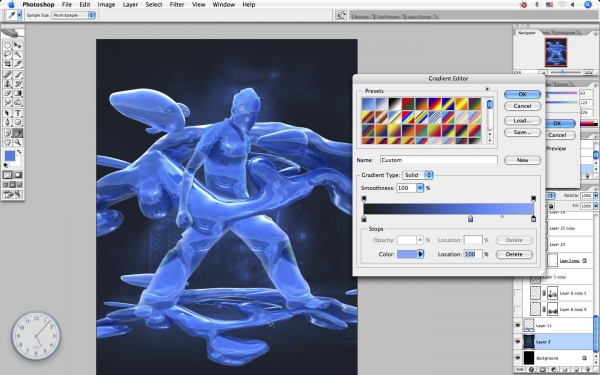The image size is (600, 375).
Task: Click the gradient Name input field
Action: (x=439, y=160)
